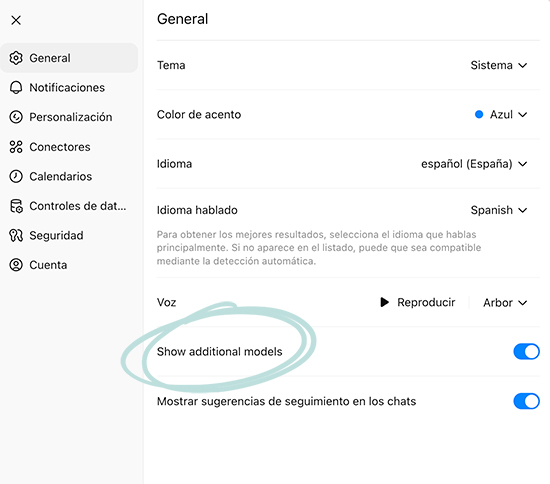Expand the Arbor voice dropdown
Image resolution: width=550 pixels, height=484 pixels.
505,302
